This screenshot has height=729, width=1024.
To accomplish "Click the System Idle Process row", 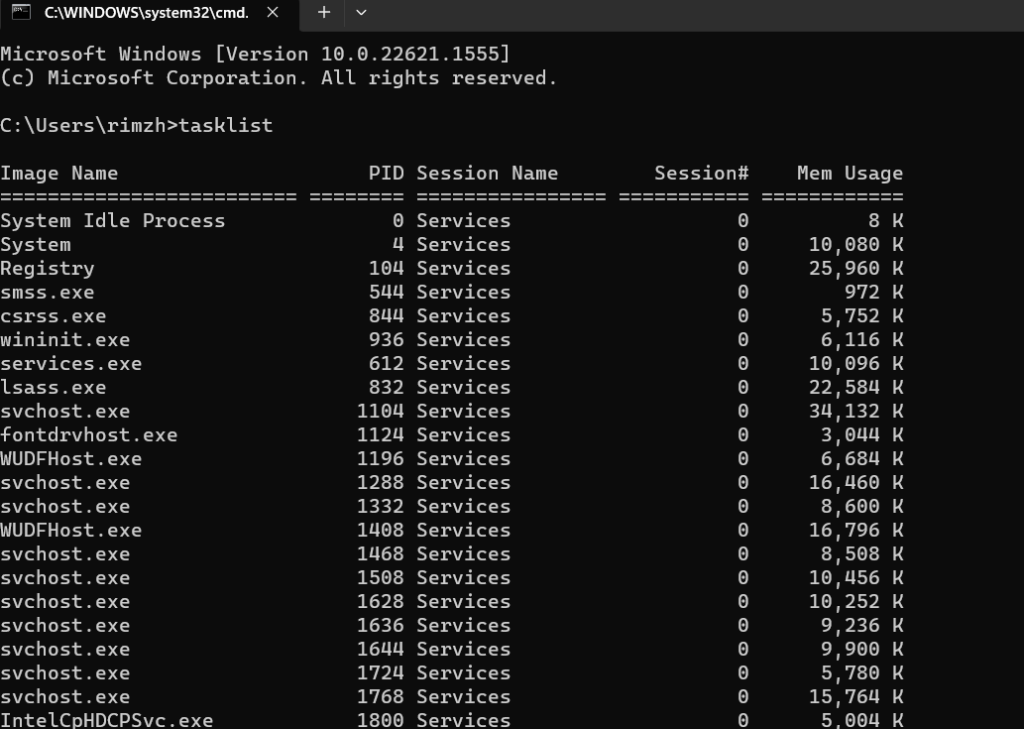I will (113, 221).
